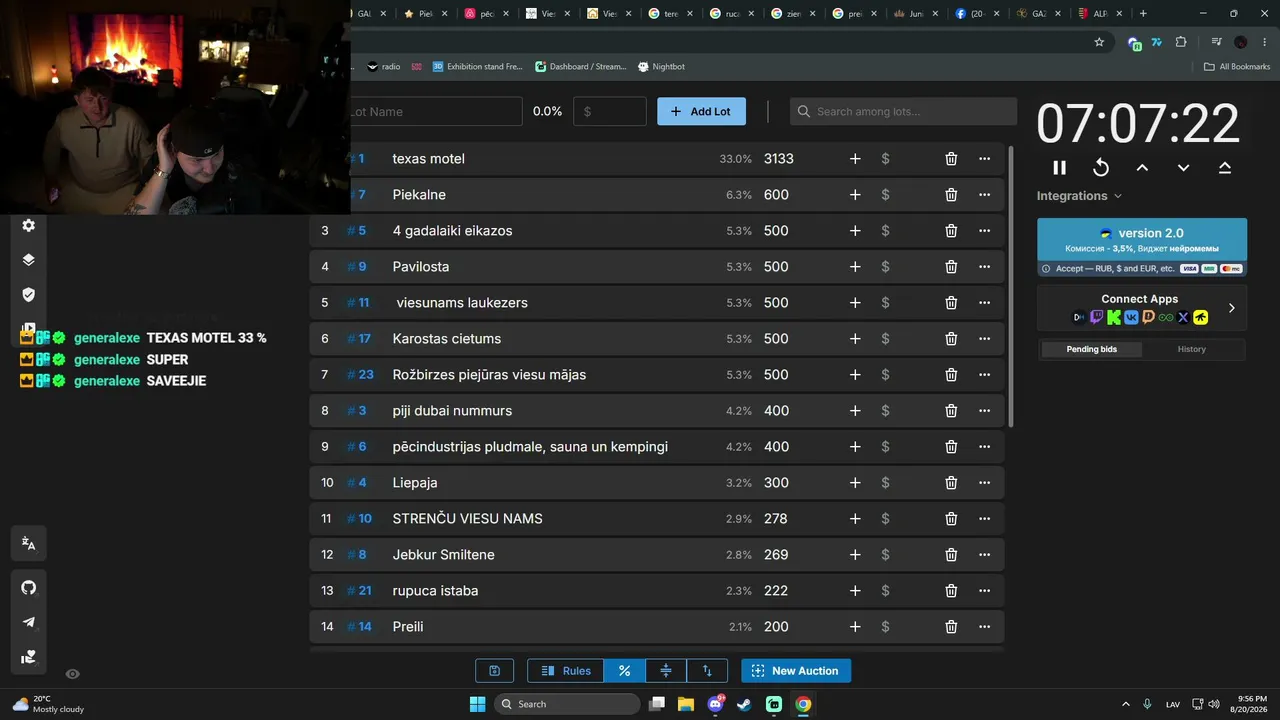Bookmark this page star icon

pos(1099,42)
